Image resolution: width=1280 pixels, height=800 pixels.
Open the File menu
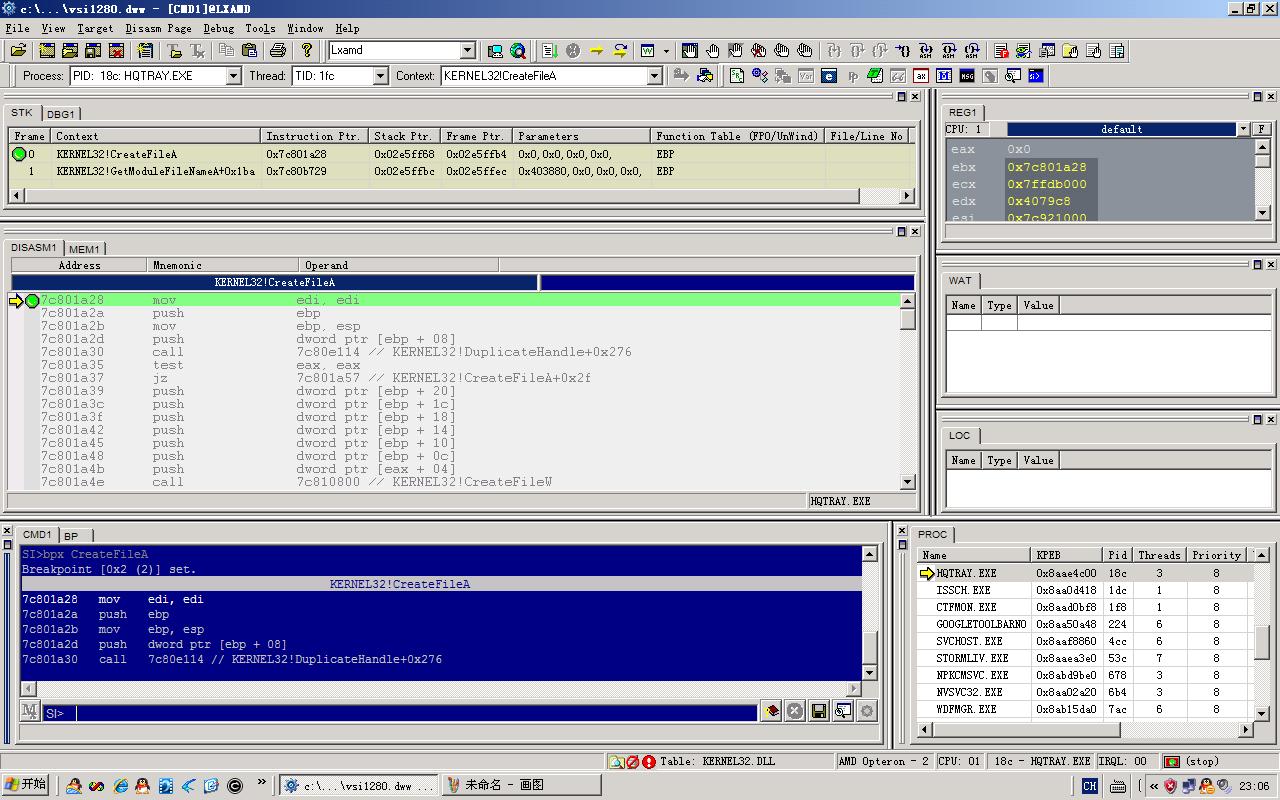(18, 28)
